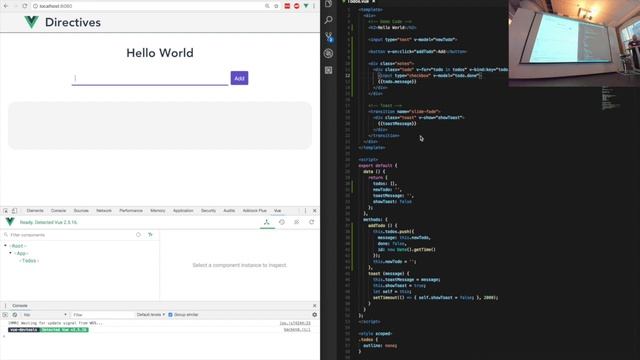This screenshot has width=640, height=360.
Task: Switch to the Audits tab
Action: tap(229, 211)
